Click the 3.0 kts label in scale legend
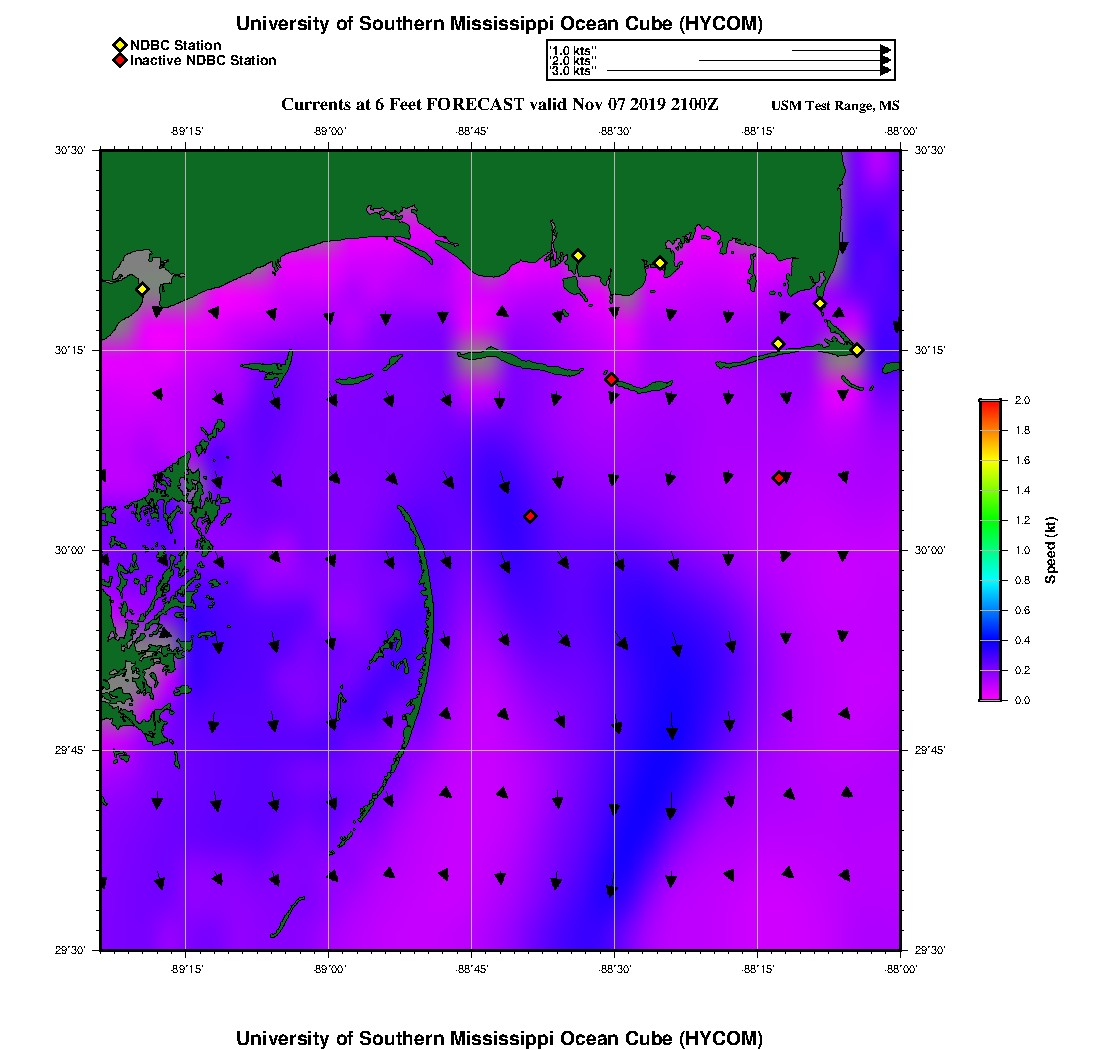This screenshot has height=1050, width=1100. [573, 71]
